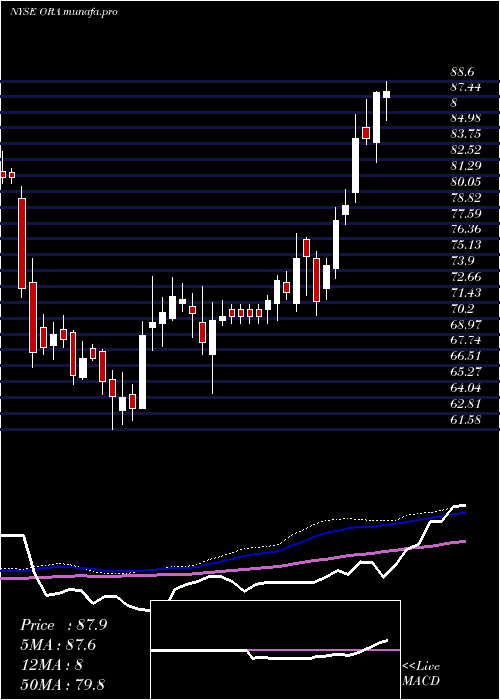
Task: Click the 77.59 price axis label
Action: [465, 213]
